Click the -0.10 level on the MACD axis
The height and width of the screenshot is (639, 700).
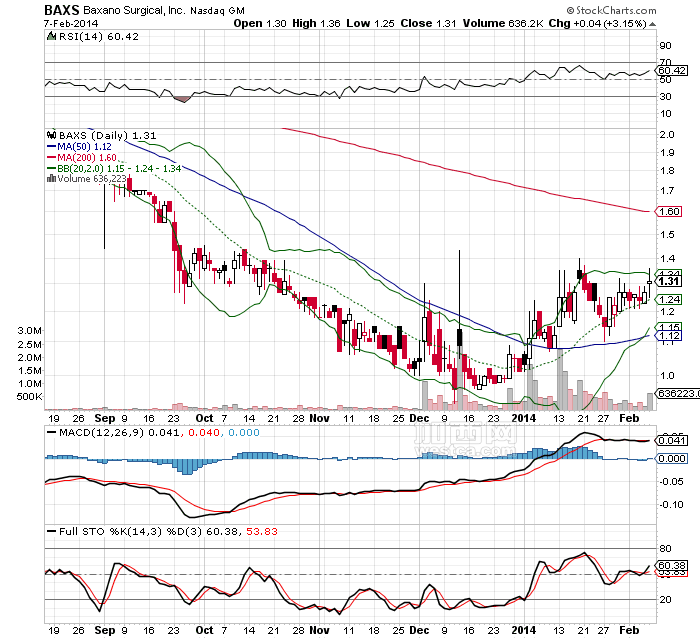(672, 505)
